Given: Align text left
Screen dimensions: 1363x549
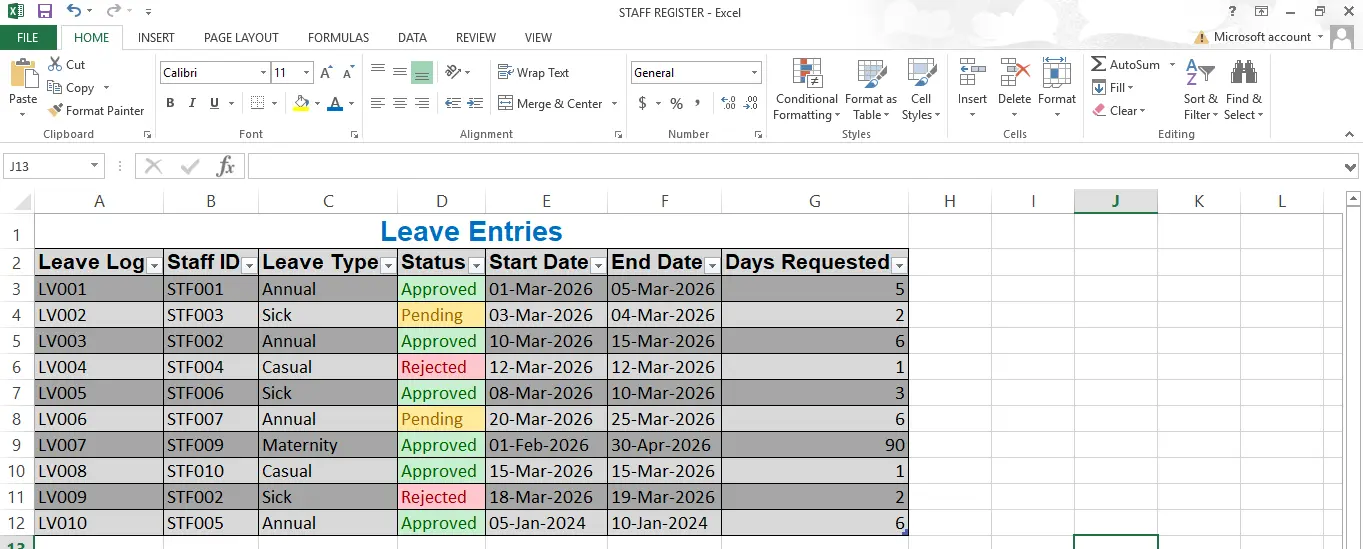Looking at the screenshot, I should click(378, 103).
